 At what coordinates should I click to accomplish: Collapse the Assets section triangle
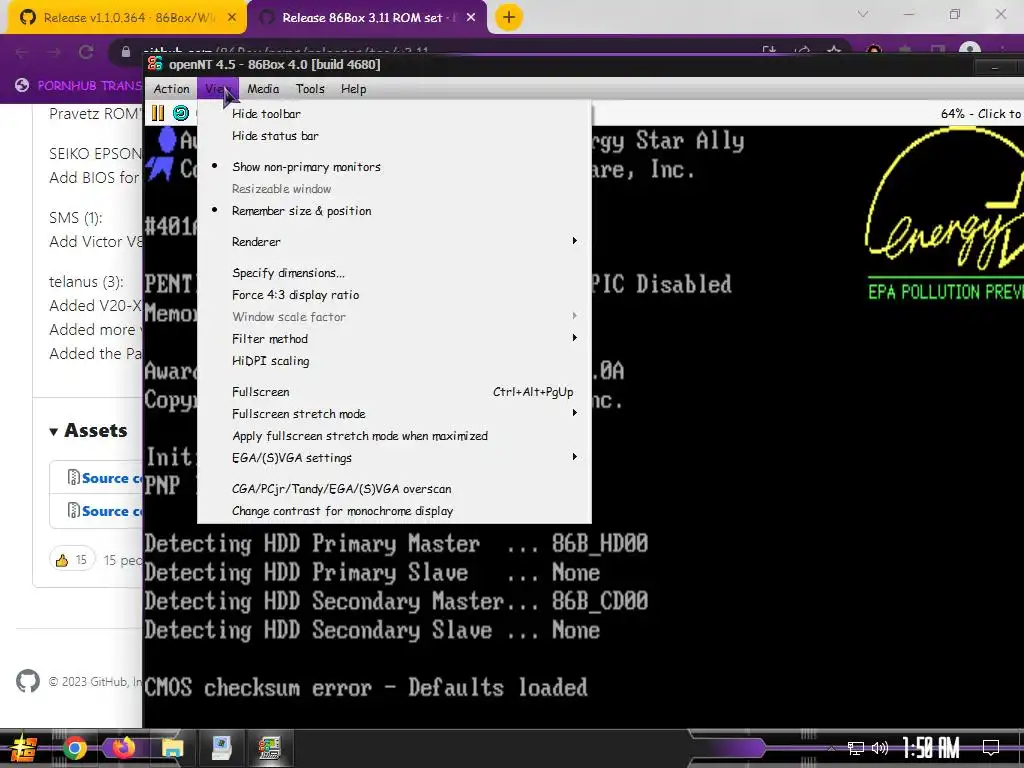point(54,431)
